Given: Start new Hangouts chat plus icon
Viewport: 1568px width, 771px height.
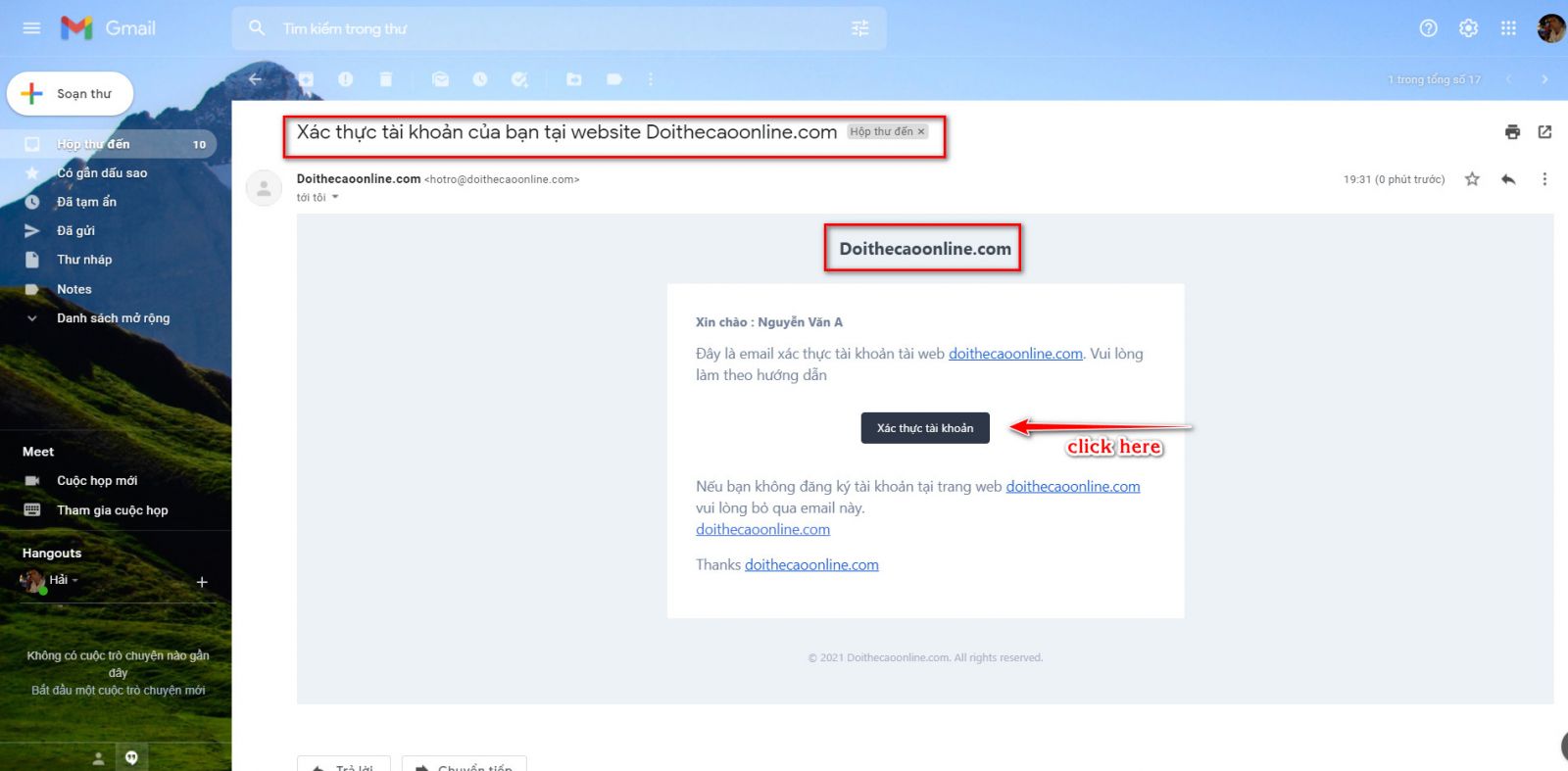Looking at the screenshot, I should [x=202, y=582].
